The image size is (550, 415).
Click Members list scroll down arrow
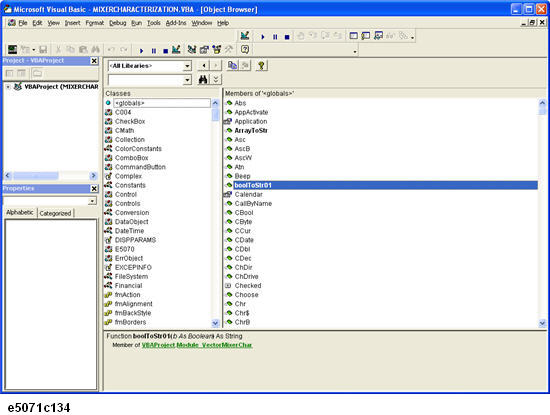pyautogui.click(x=542, y=323)
